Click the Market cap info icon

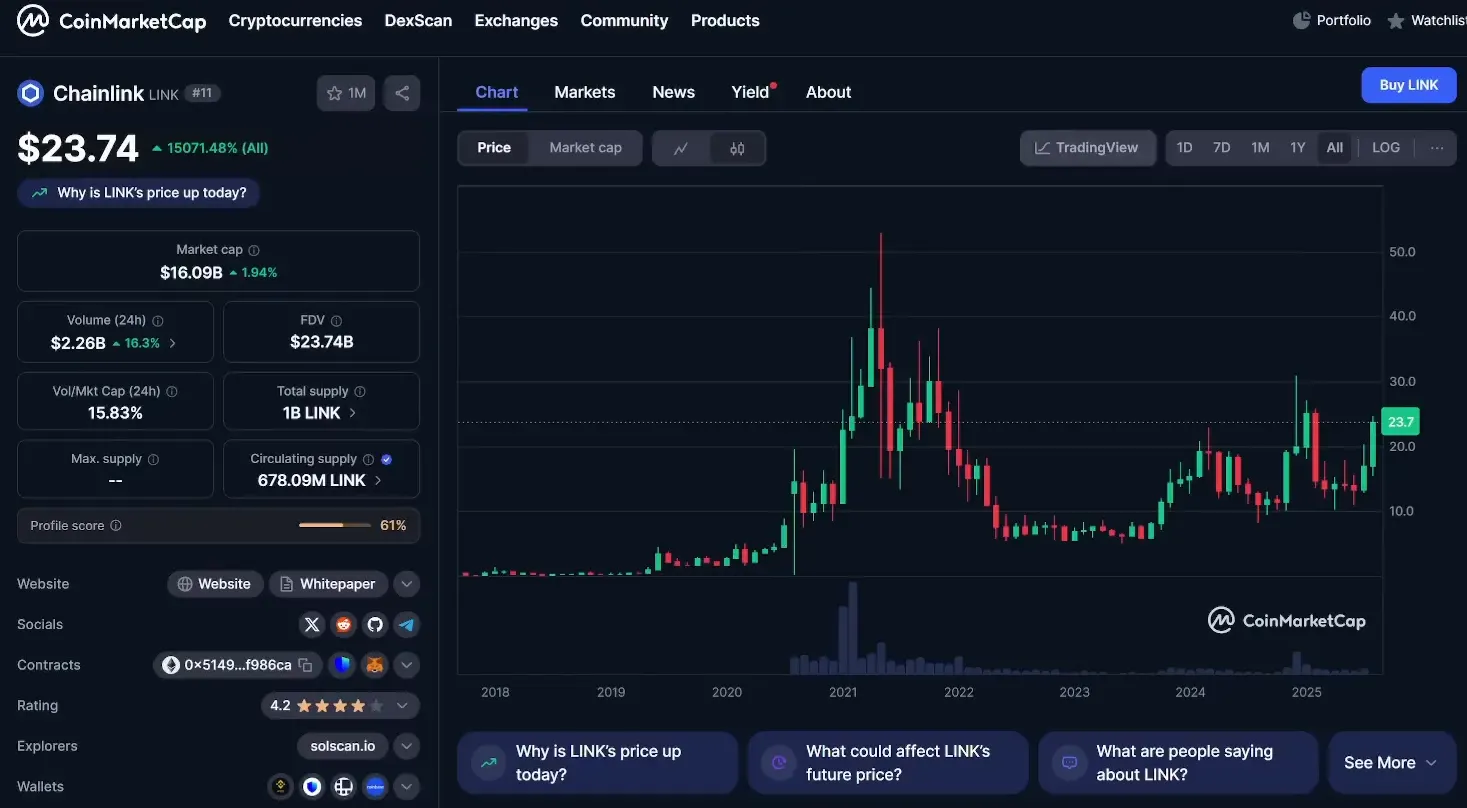pyautogui.click(x=254, y=250)
